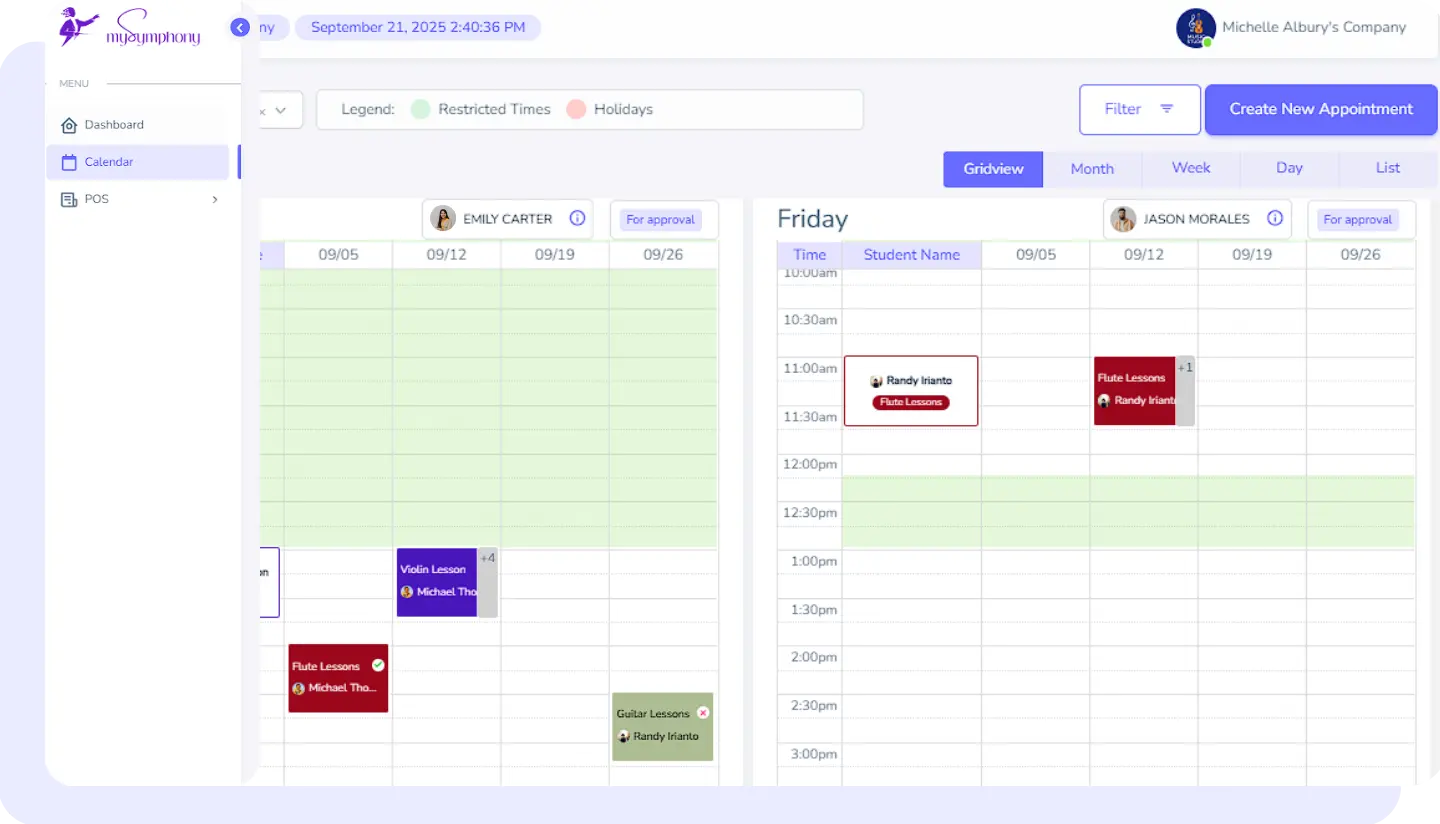This screenshot has height=824, width=1440.
Task: Click the pink Holidays legend swatch
Action: click(576, 109)
